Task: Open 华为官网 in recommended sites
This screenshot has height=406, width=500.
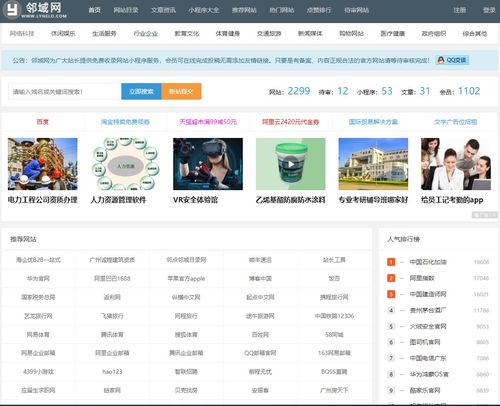Action: (x=38, y=278)
